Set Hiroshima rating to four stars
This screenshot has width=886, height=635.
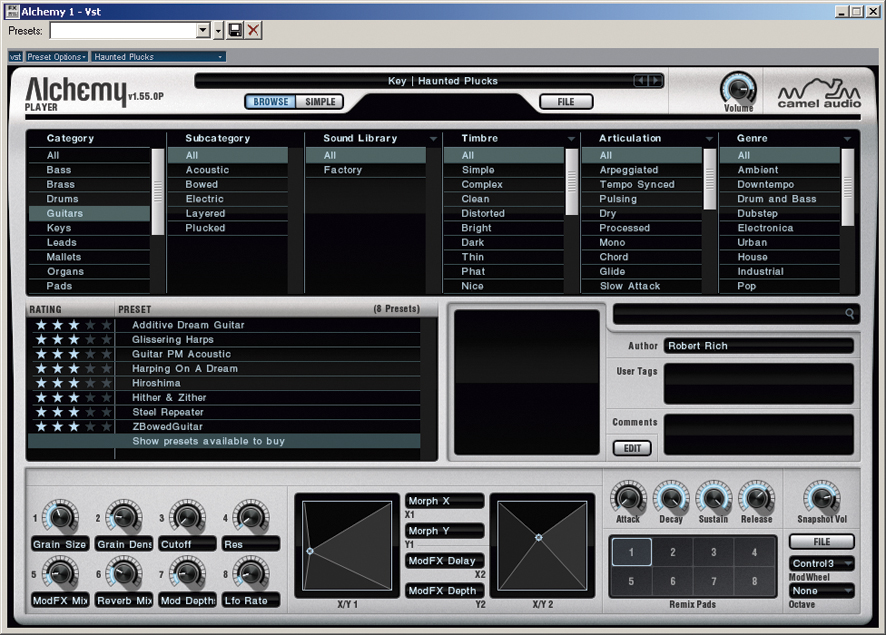click(90, 383)
